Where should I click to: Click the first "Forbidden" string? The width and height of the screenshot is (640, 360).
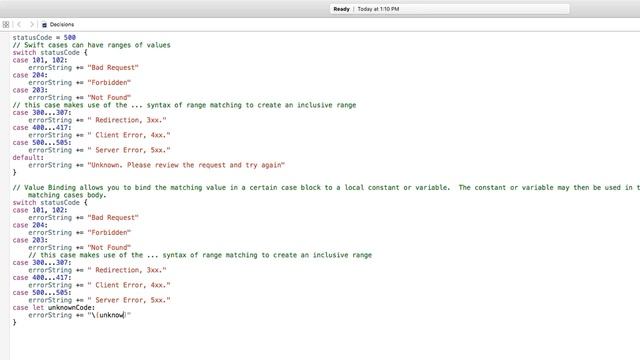click(x=109, y=82)
